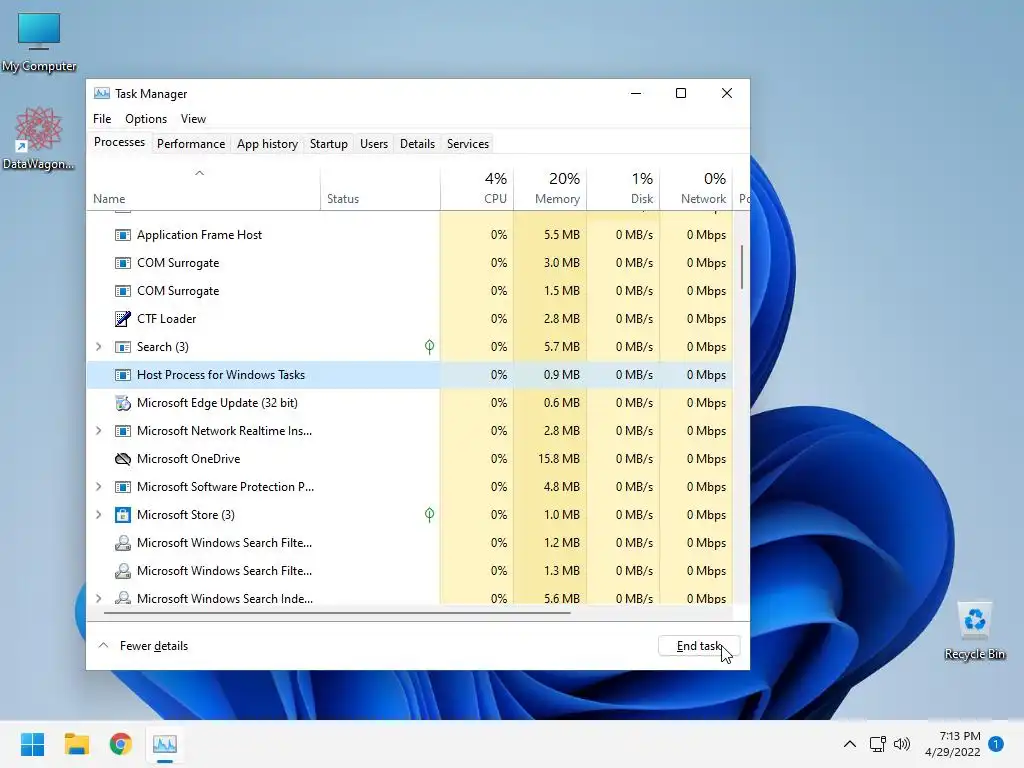This screenshot has height=768, width=1024.
Task: Select the My Computer desktop icon
Action: pos(39,42)
